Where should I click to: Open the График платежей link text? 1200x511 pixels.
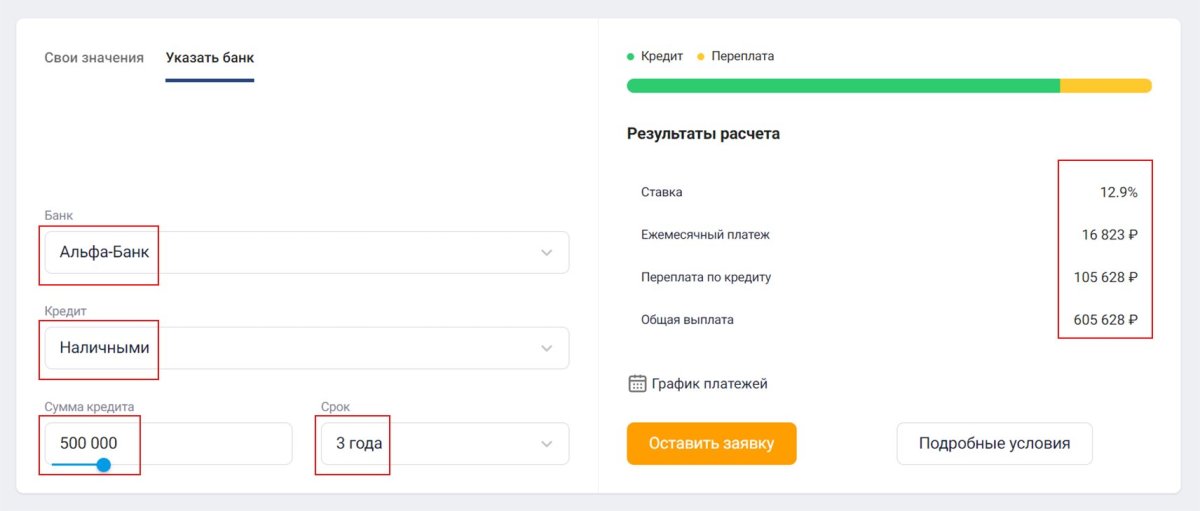(x=709, y=384)
